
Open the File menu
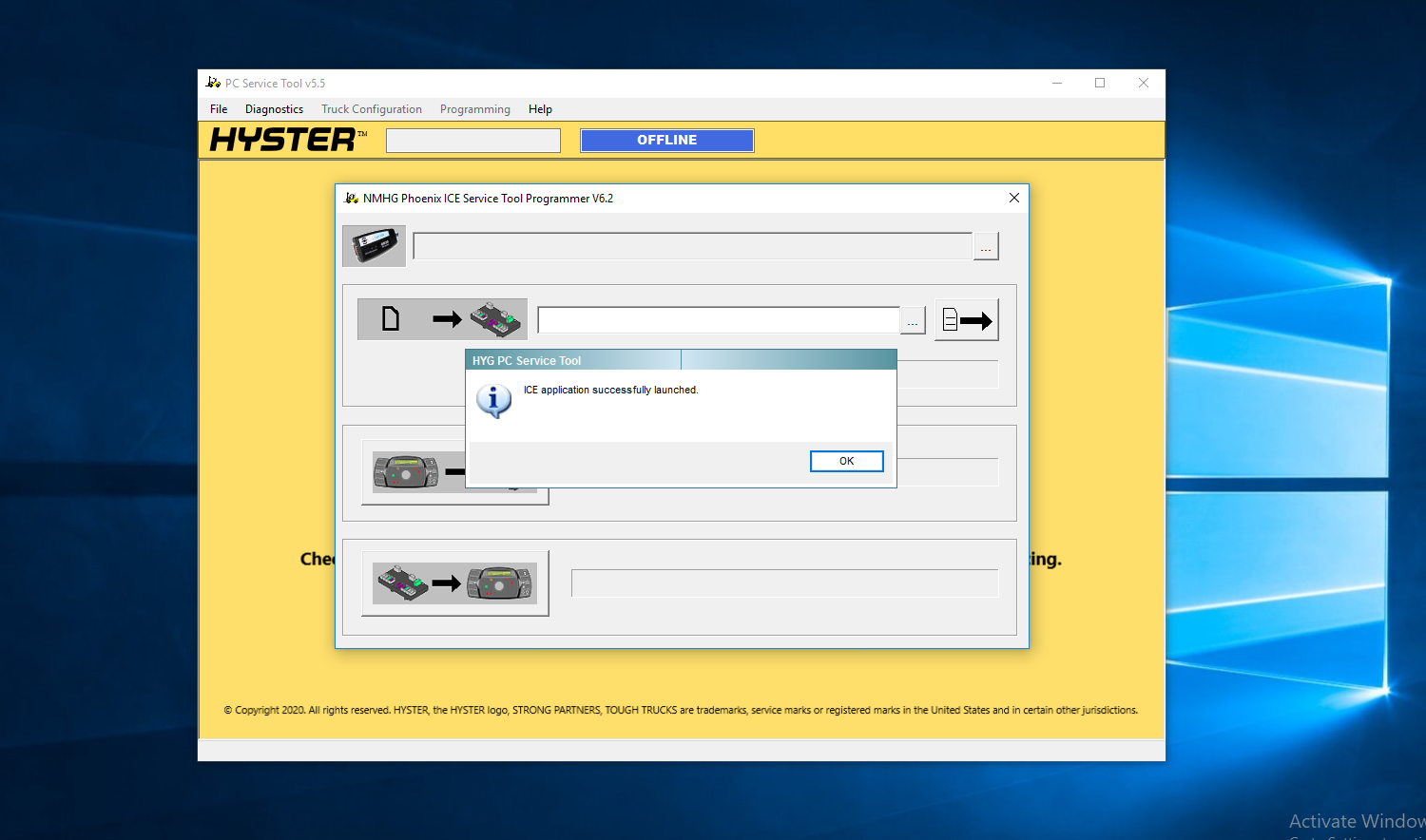218,108
